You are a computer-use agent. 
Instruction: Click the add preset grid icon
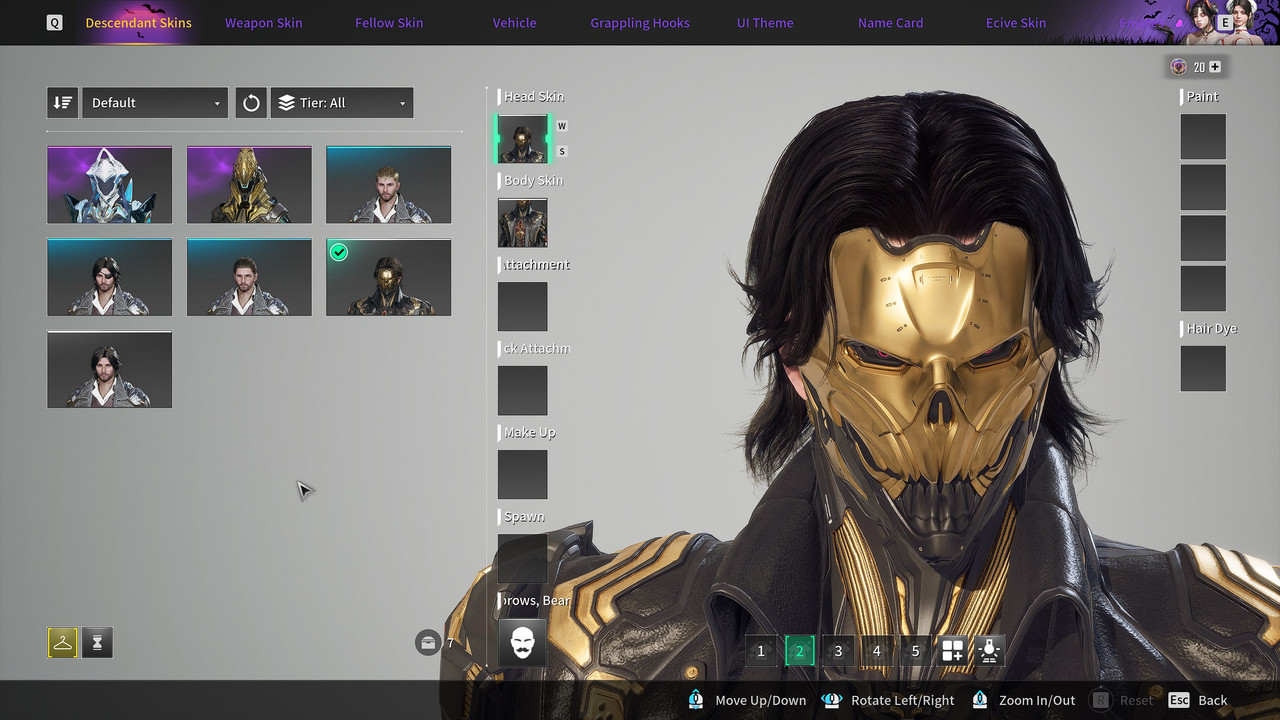(953, 651)
